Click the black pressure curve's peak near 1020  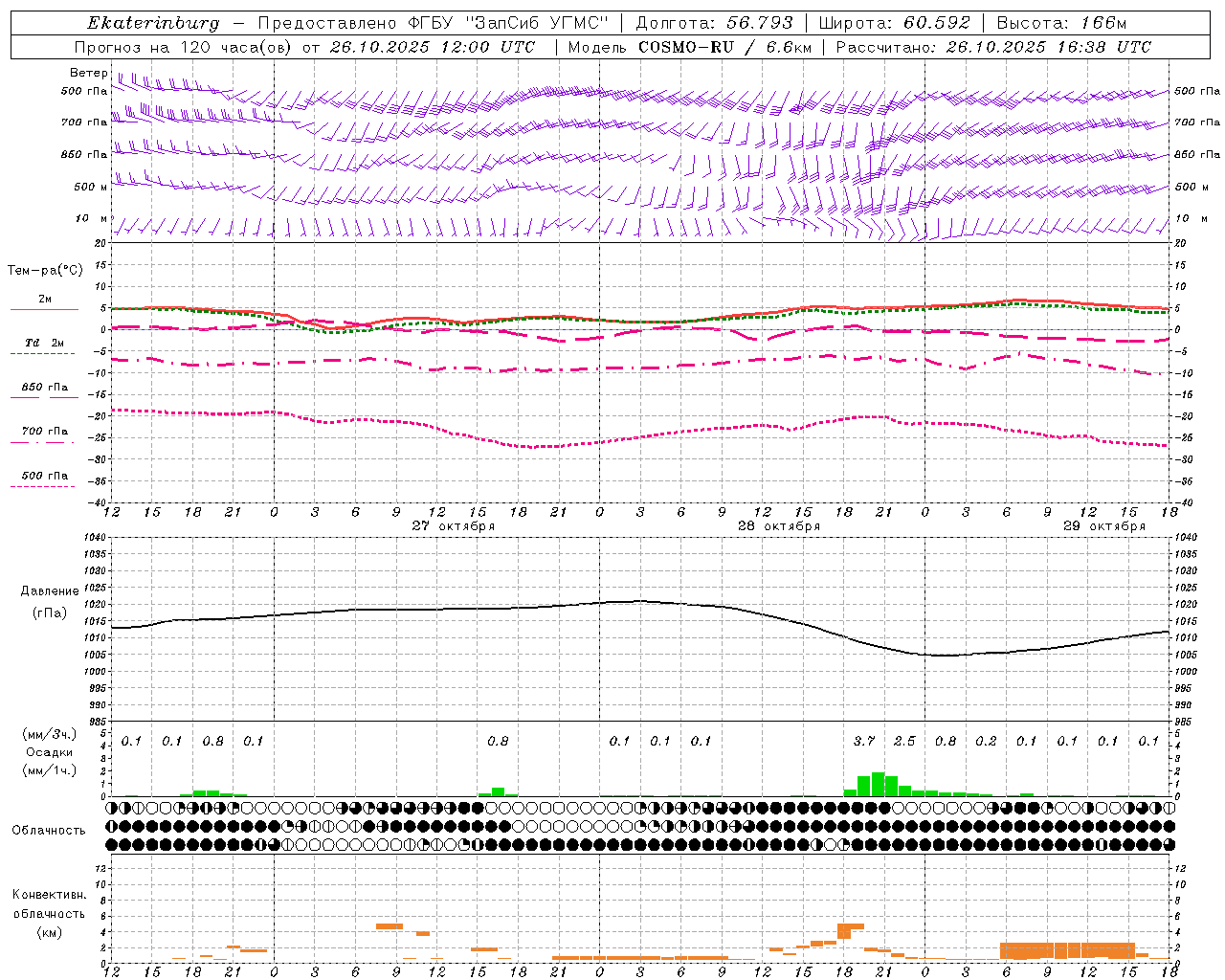point(639,601)
